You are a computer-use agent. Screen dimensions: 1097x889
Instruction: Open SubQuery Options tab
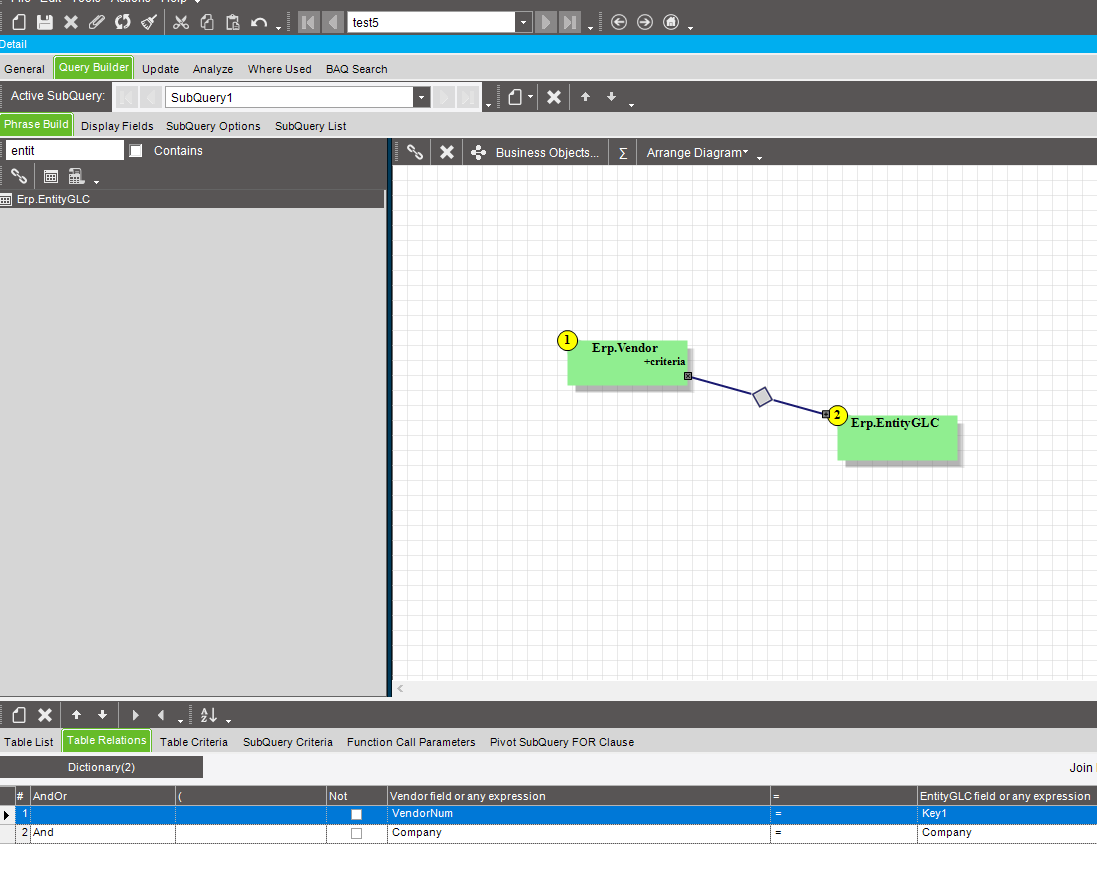coord(213,126)
